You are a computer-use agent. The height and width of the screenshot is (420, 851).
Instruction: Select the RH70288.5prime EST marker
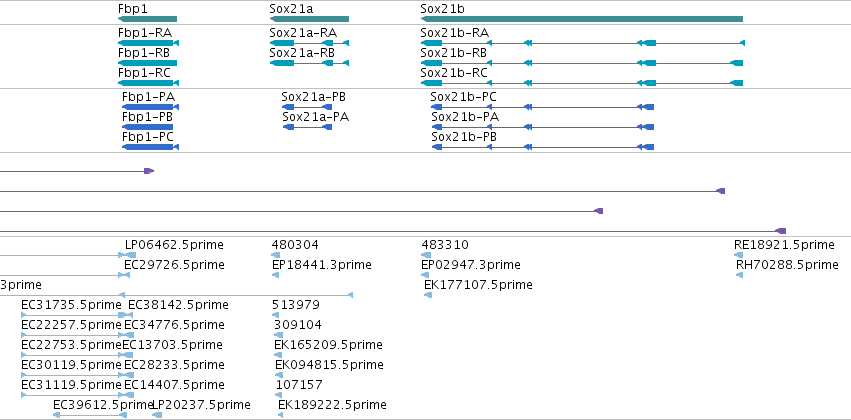pos(739,275)
